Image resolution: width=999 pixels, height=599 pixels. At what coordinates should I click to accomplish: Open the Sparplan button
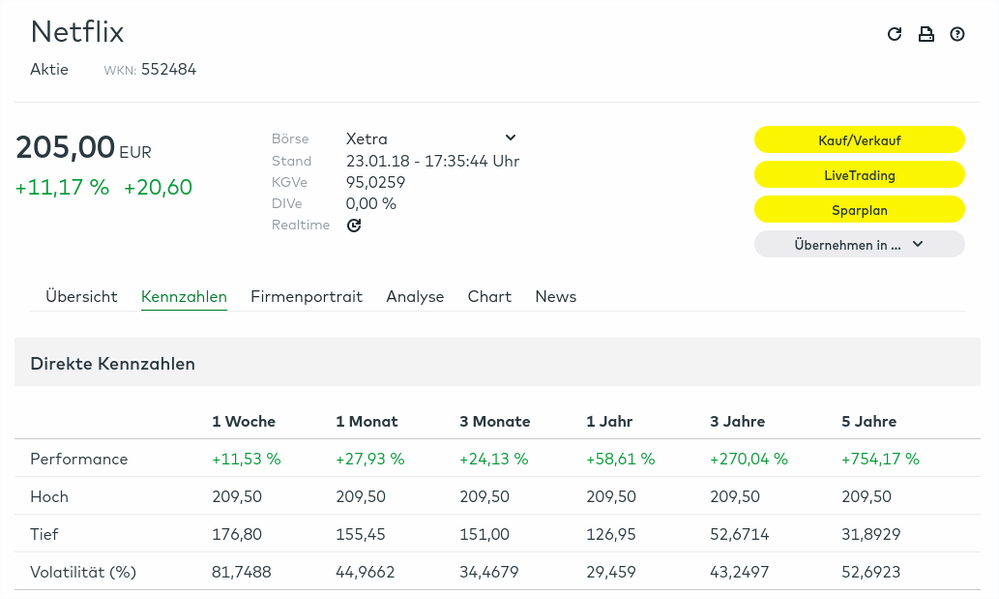tap(859, 210)
